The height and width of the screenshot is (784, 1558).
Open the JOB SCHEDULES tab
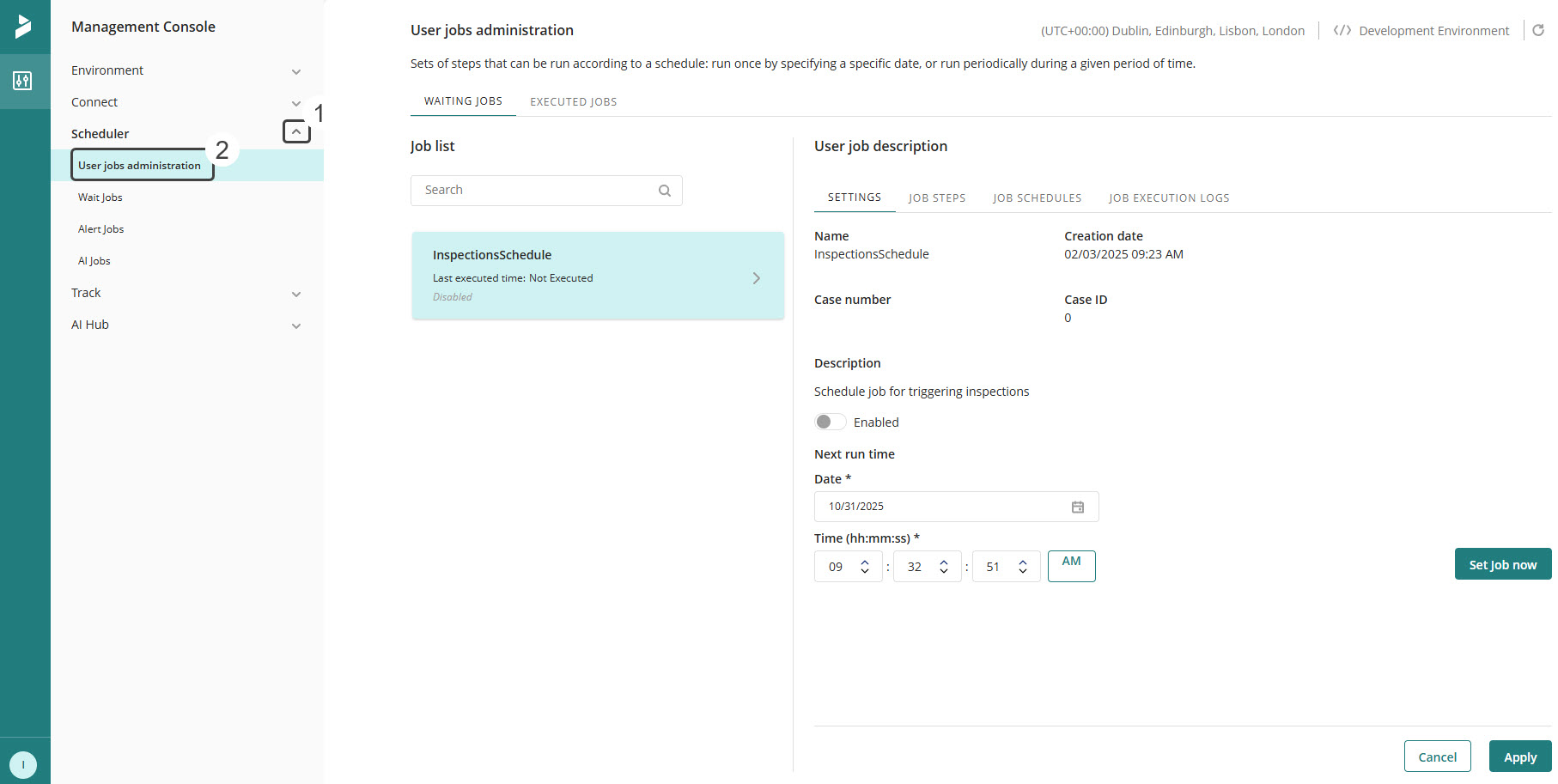click(1037, 198)
